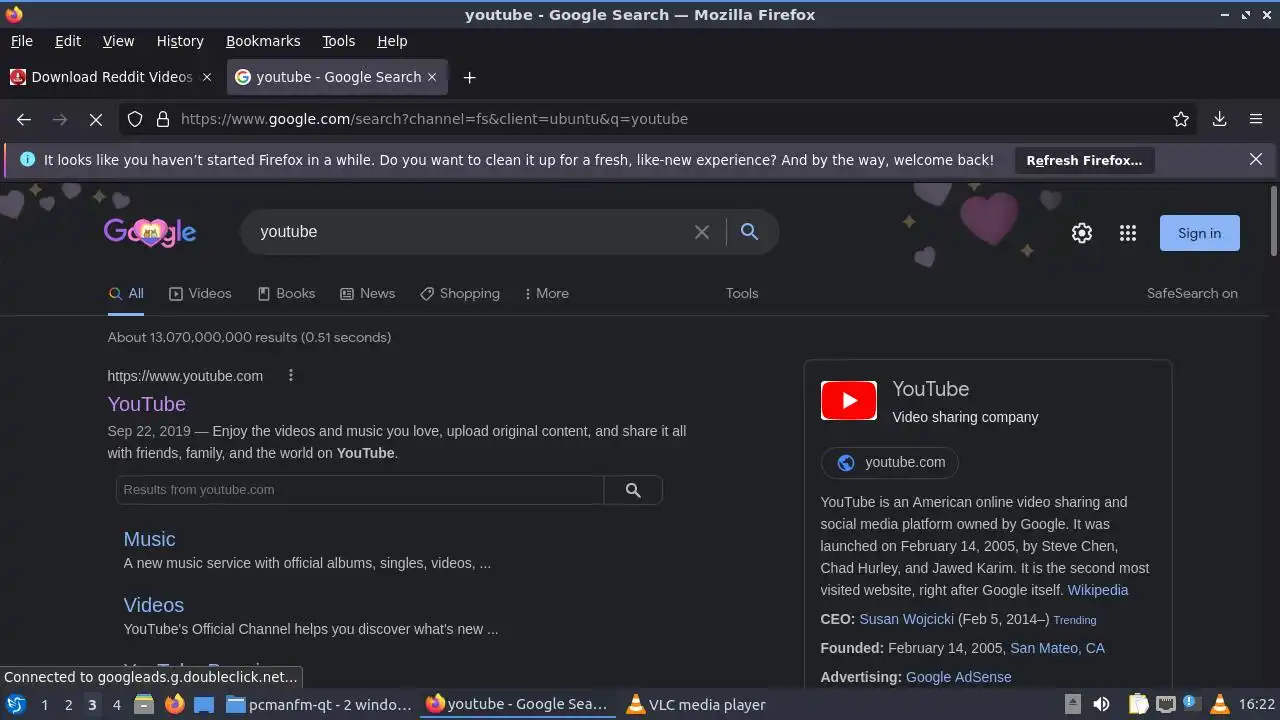Open the Firefox hamburger application menu

[x=1256, y=119]
